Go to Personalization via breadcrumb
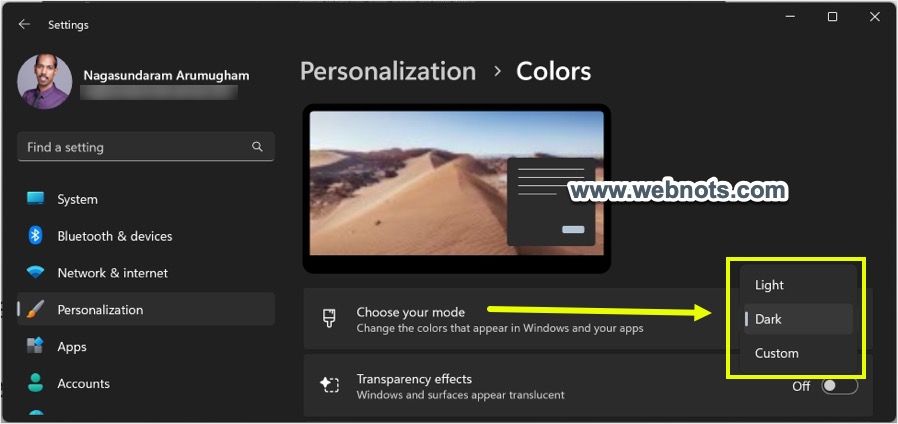The width and height of the screenshot is (898, 424). click(x=388, y=72)
